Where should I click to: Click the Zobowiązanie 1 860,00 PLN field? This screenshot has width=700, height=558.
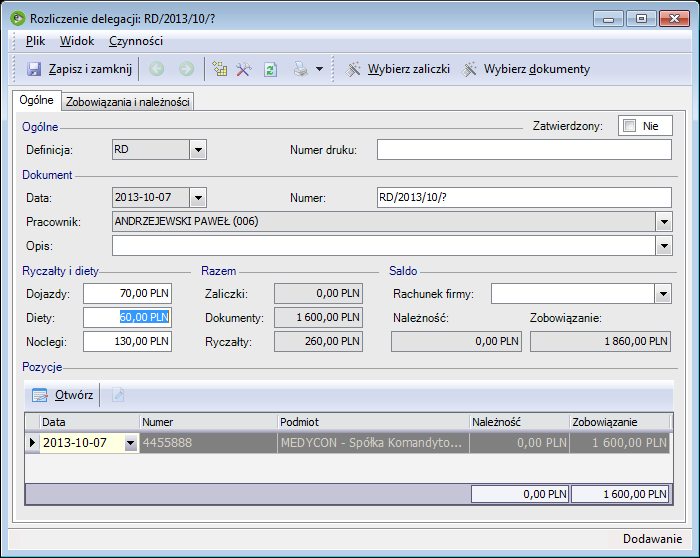tap(600, 341)
